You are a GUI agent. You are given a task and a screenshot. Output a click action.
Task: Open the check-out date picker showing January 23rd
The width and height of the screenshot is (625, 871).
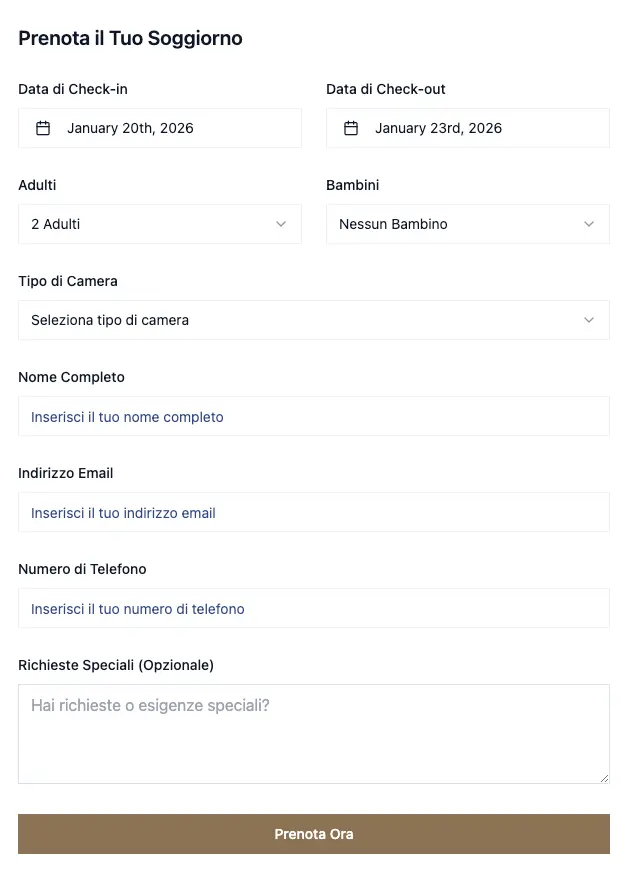468,128
